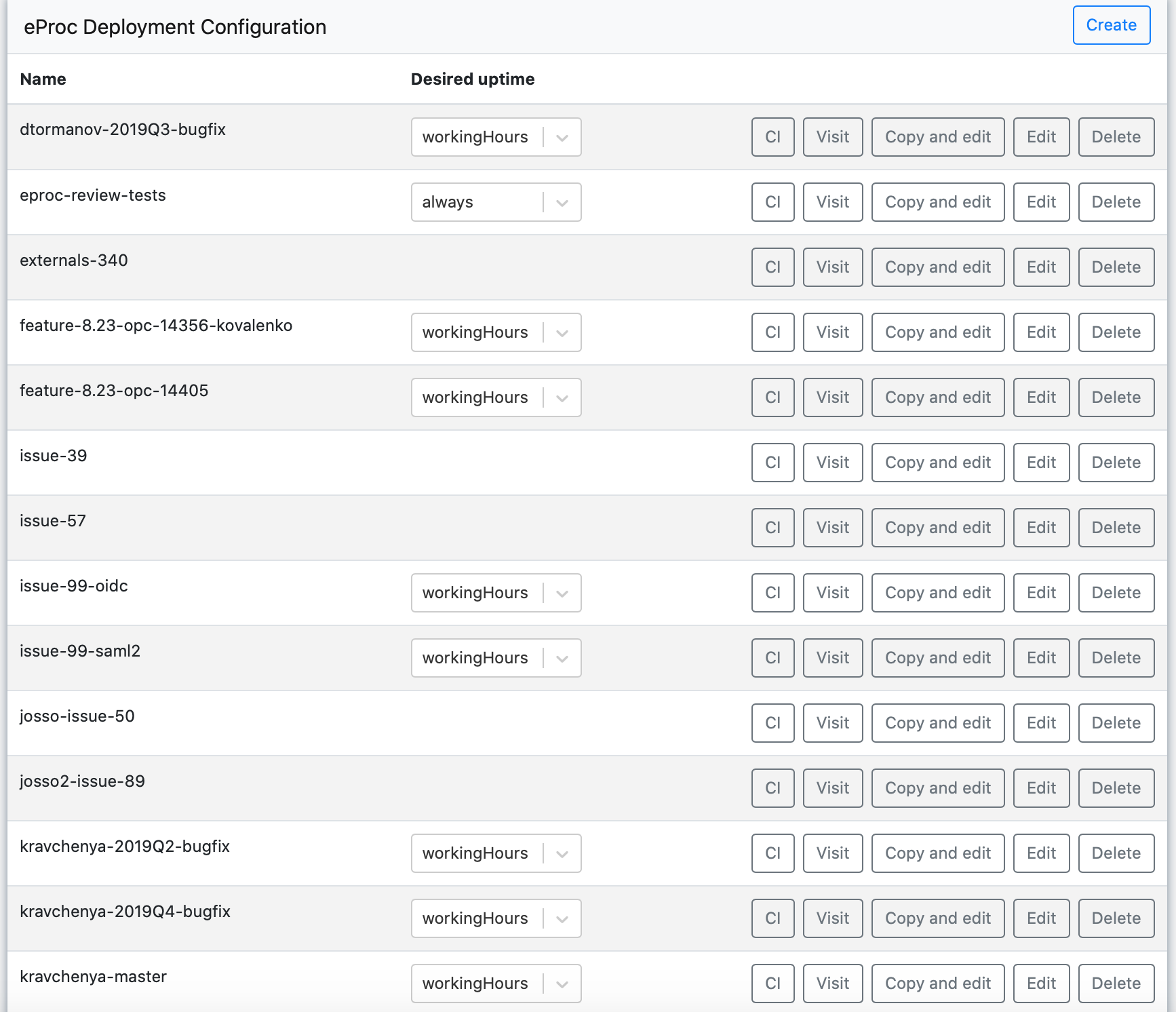Image resolution: width=1176 pixels, height=1012 pixels.
Task: Copy and edit the issue-57 configuration
Action: 937,528
